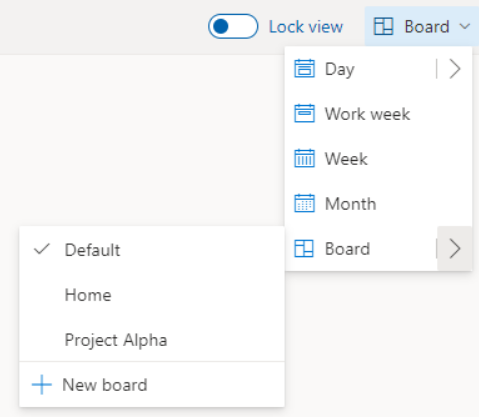Screen dimensions: 479x419
Task: Choose the Home board
Action: (152, 295)
